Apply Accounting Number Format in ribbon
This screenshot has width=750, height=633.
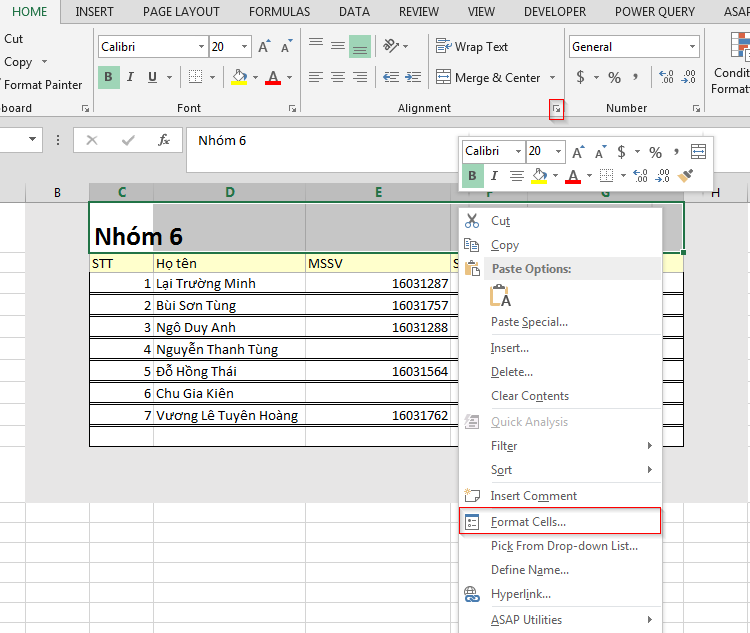pos(580,77)
